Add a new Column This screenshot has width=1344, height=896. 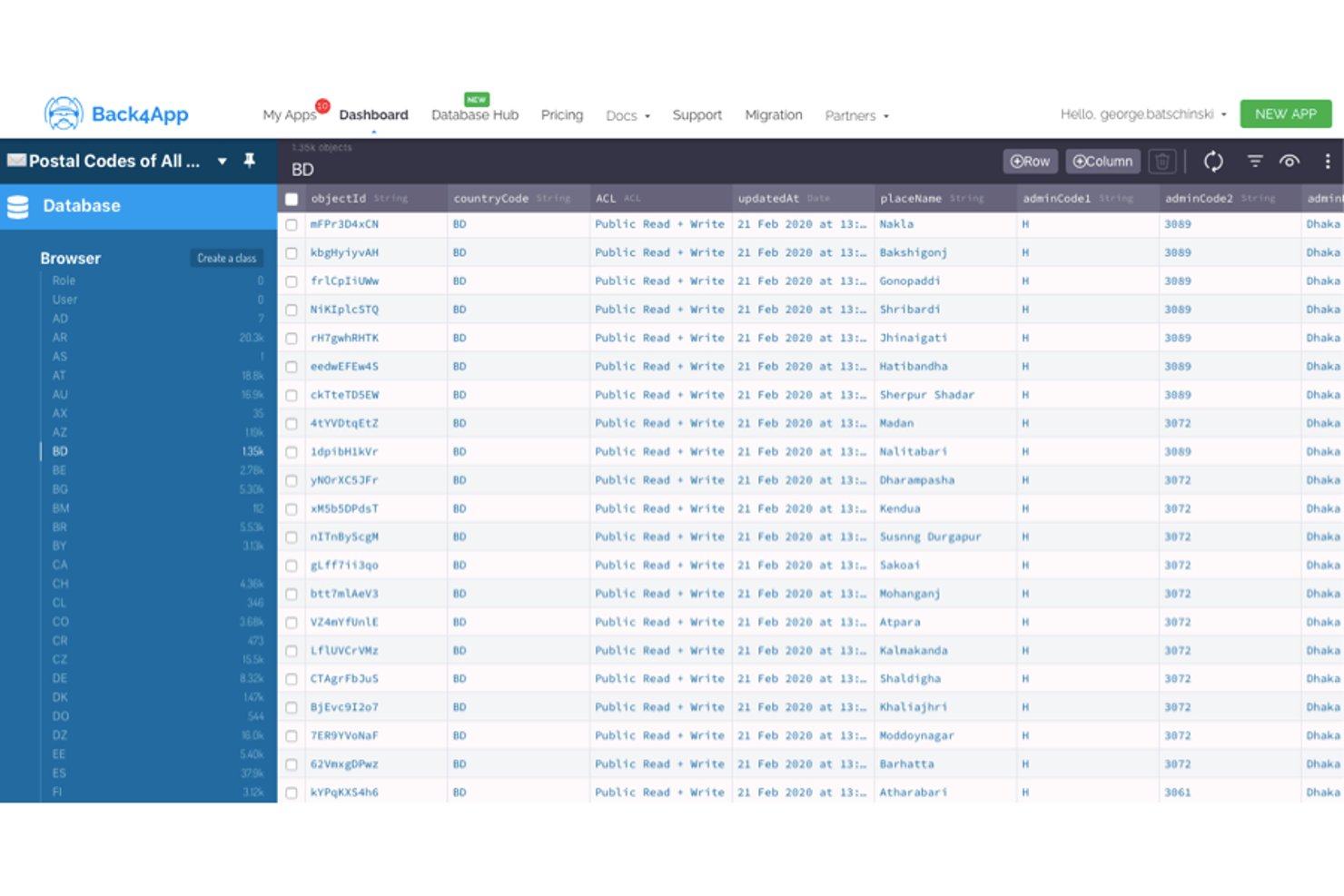(1102, 162)
